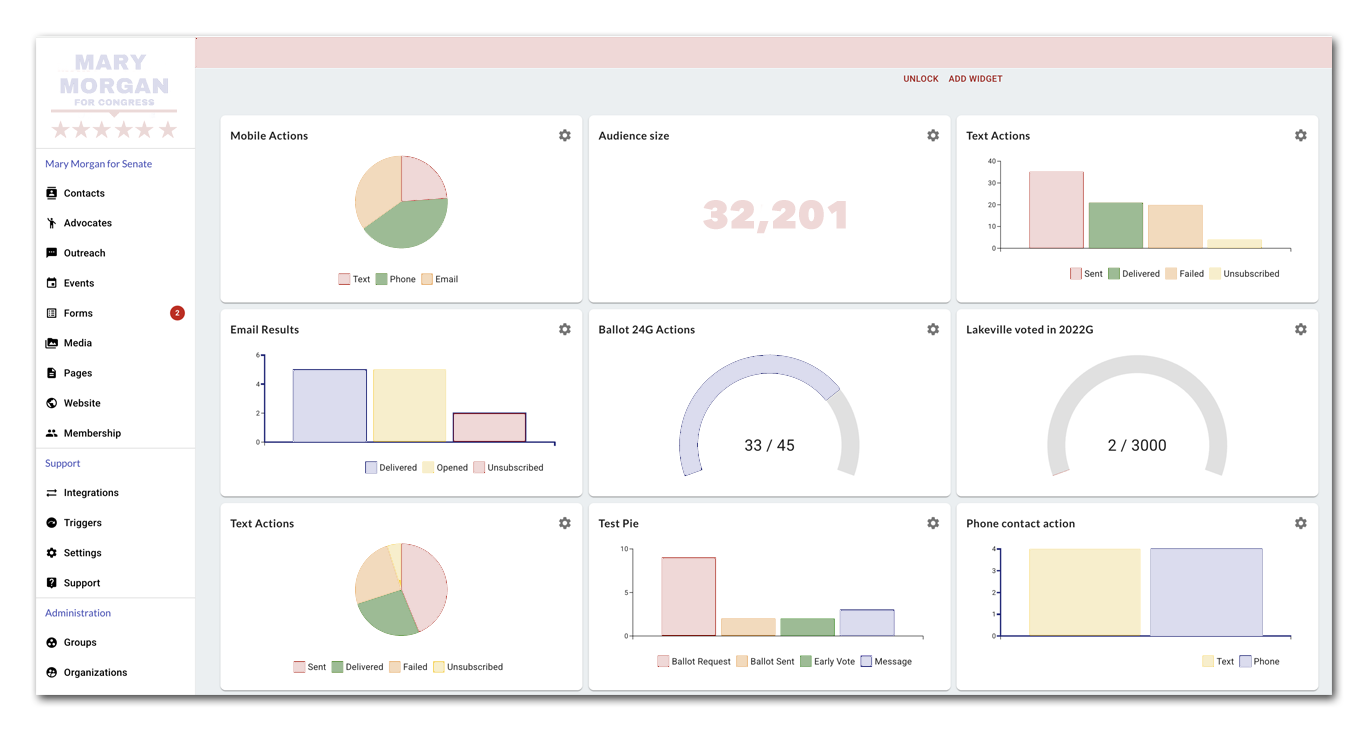Open gear on Ballot 24G Actions widget
Image resolution: width=1368 pixels, height=731 pixels.
(x=933, y=329)
